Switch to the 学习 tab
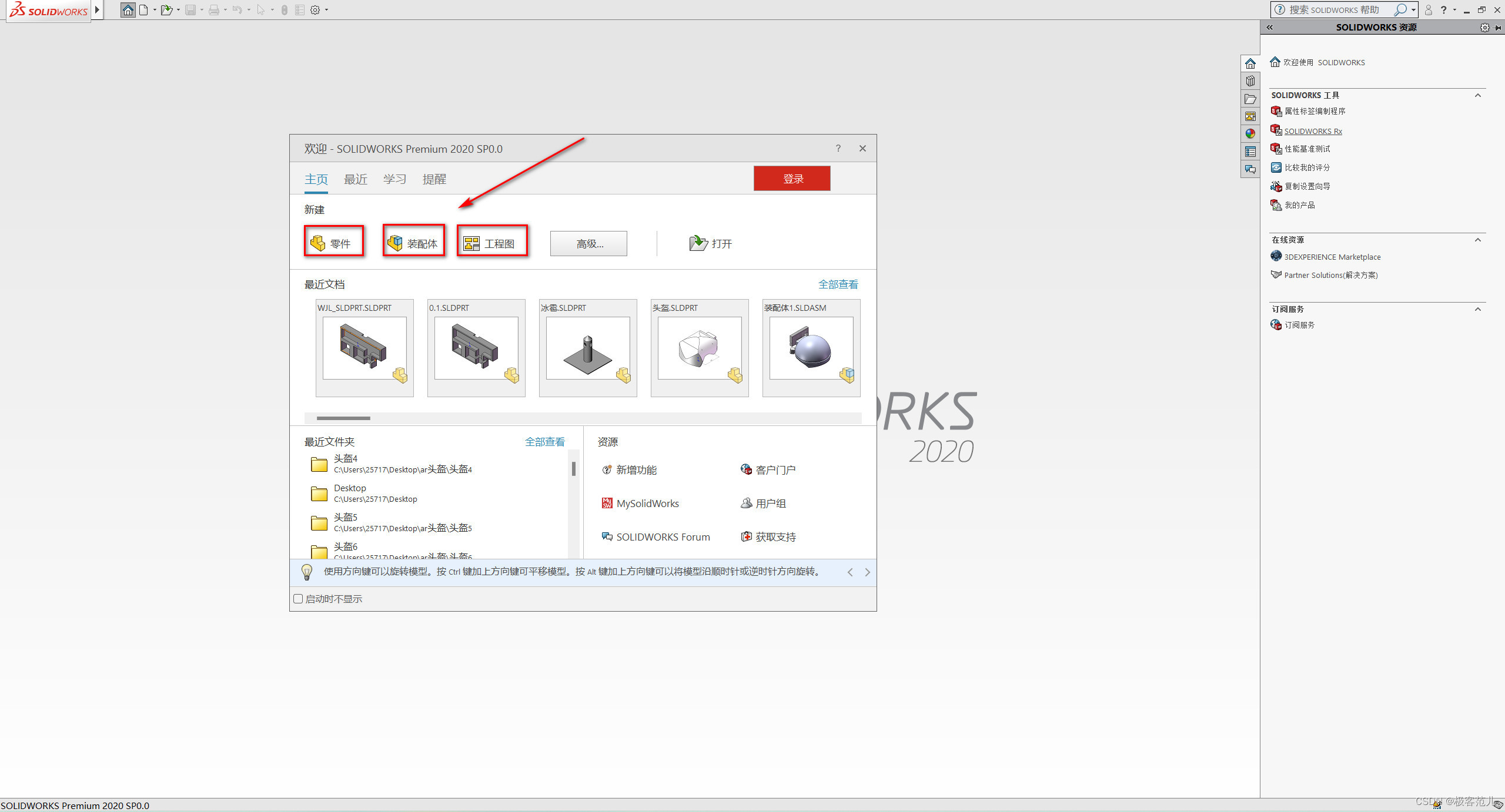Viewport: 1505px width, 812px height. [394, 179]
